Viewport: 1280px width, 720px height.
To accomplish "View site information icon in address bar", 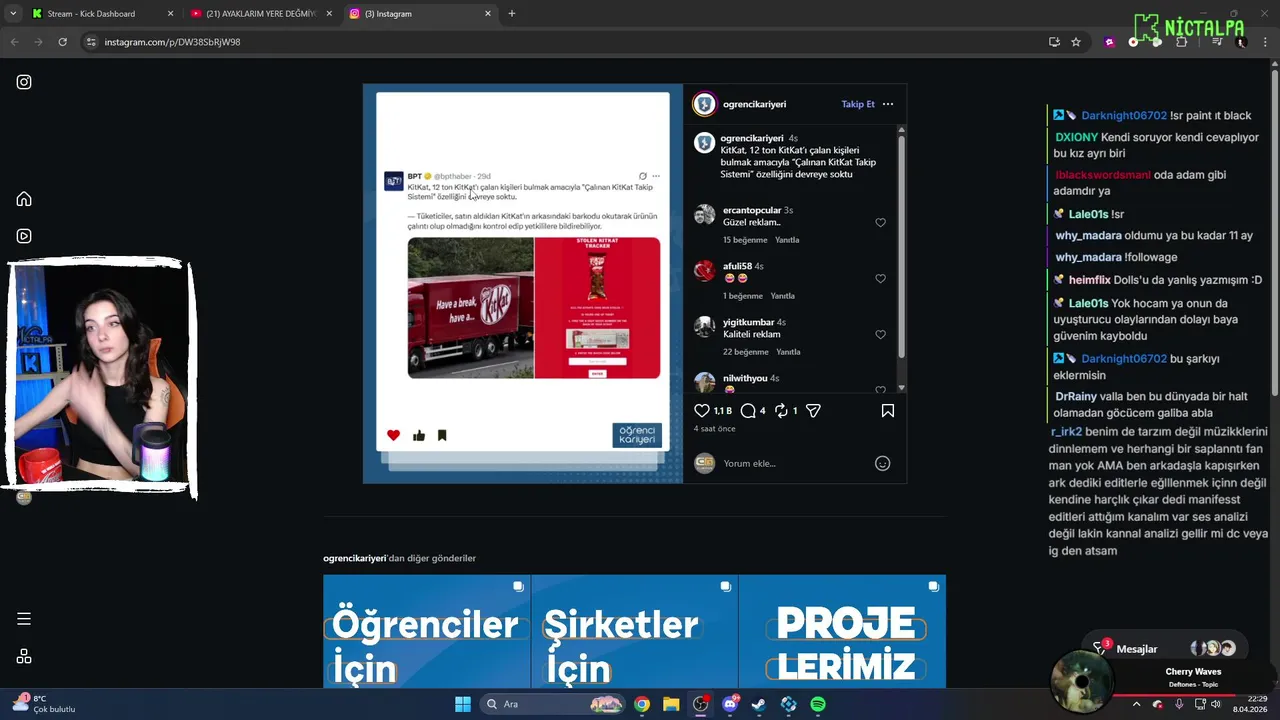I will click(x=91, y=42).
